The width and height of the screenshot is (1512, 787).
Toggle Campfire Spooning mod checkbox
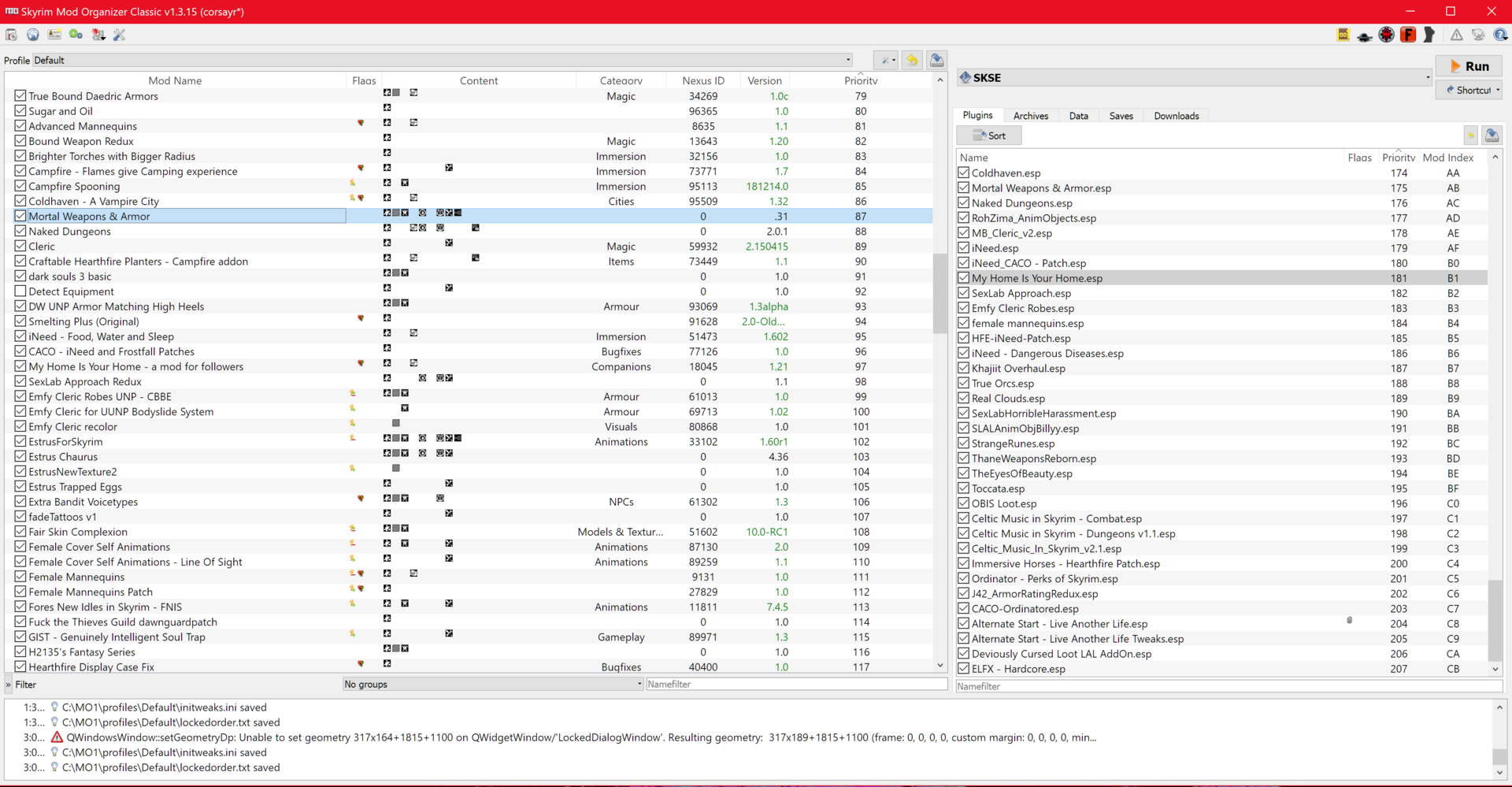point(20,186)
